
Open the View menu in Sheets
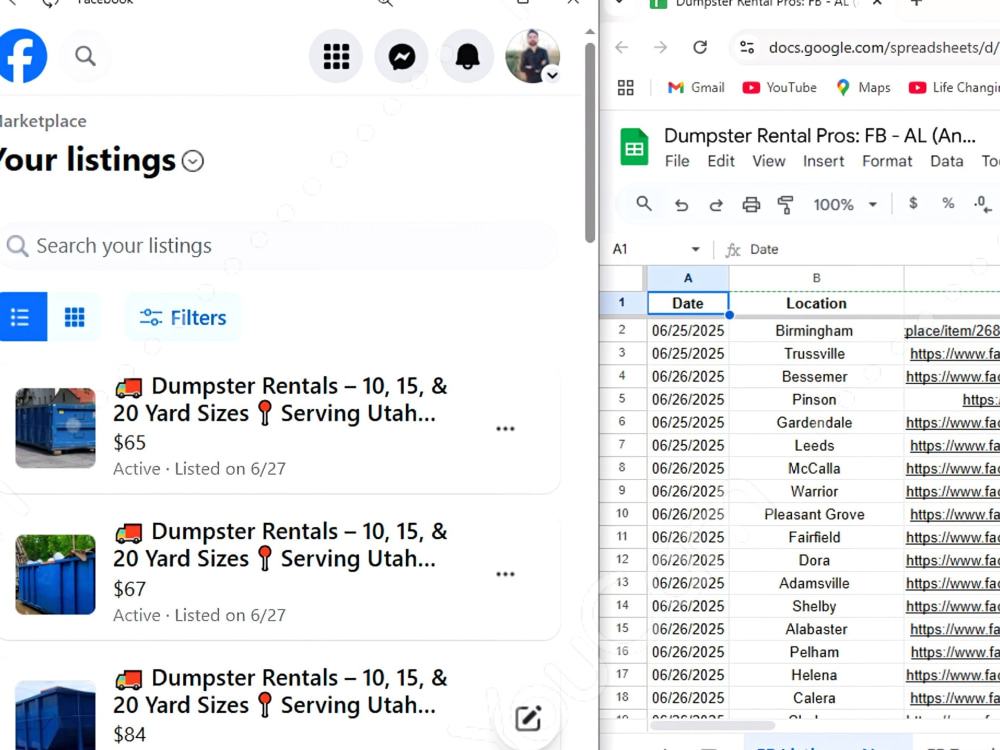(x=768, y=161)
